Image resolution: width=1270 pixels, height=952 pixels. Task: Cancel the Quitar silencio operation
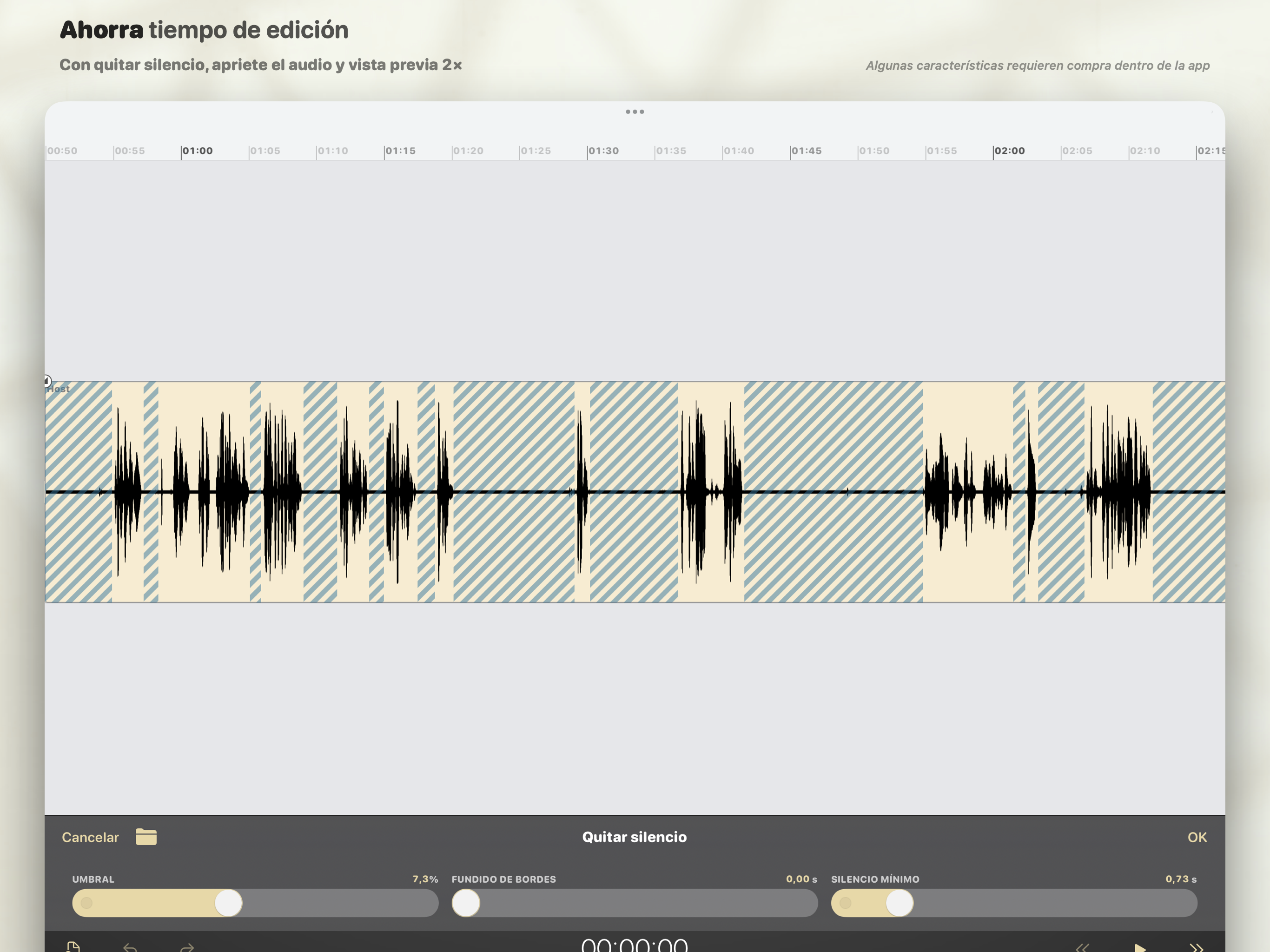point(90,837)
